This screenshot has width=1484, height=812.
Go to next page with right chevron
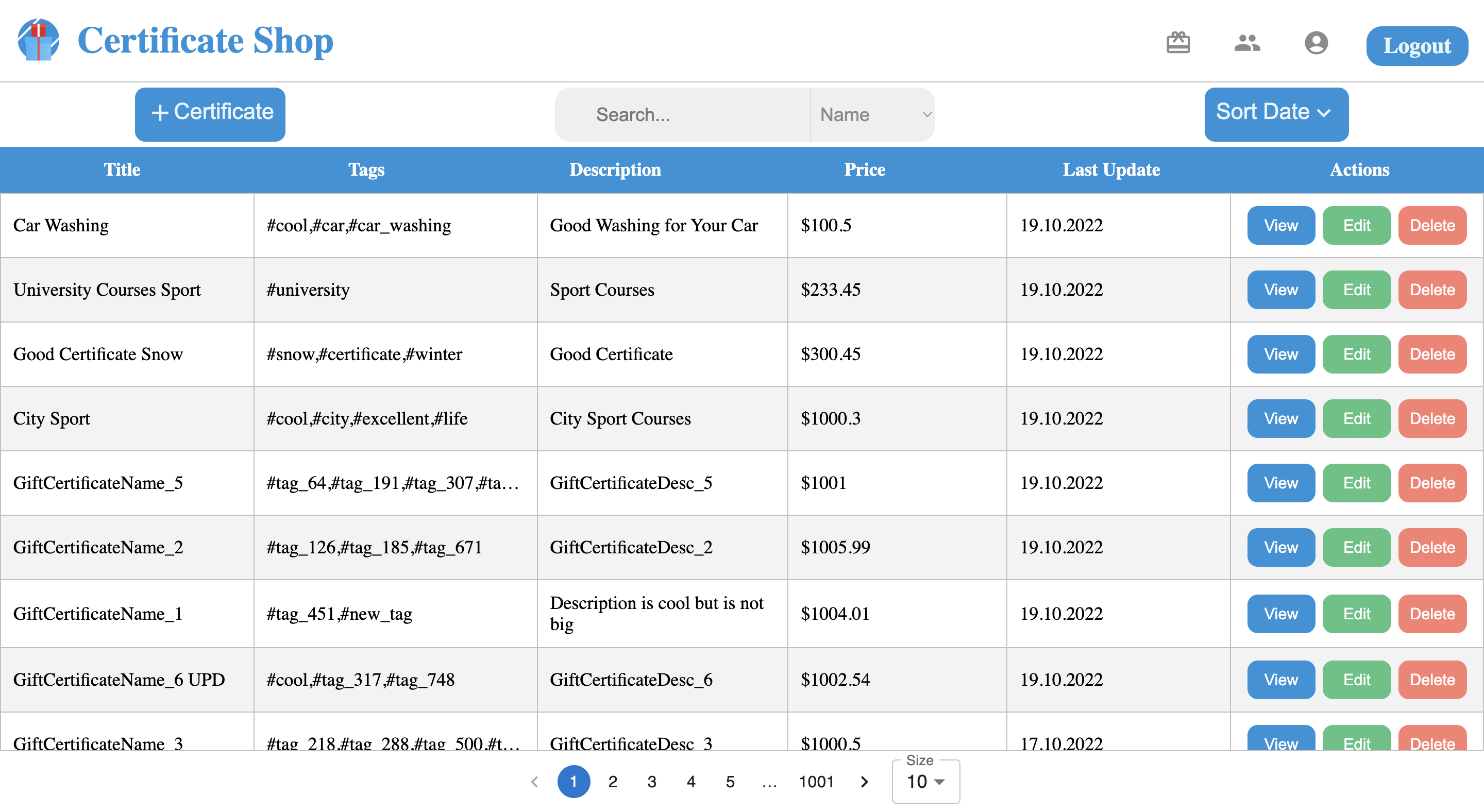[x=864, y=782]
